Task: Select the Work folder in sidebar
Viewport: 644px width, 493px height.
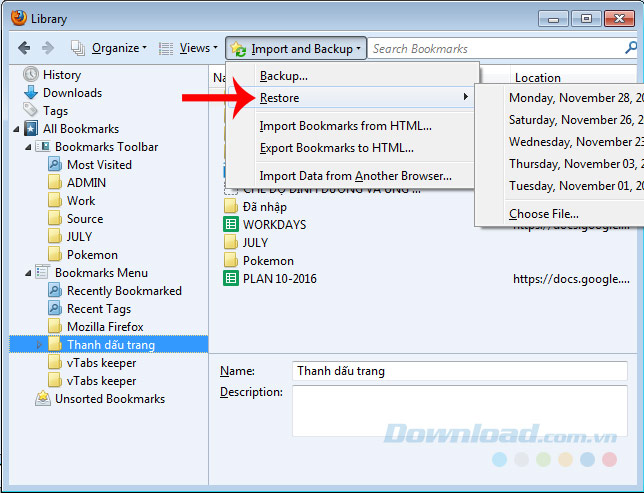Action: [x=81, y=201]
